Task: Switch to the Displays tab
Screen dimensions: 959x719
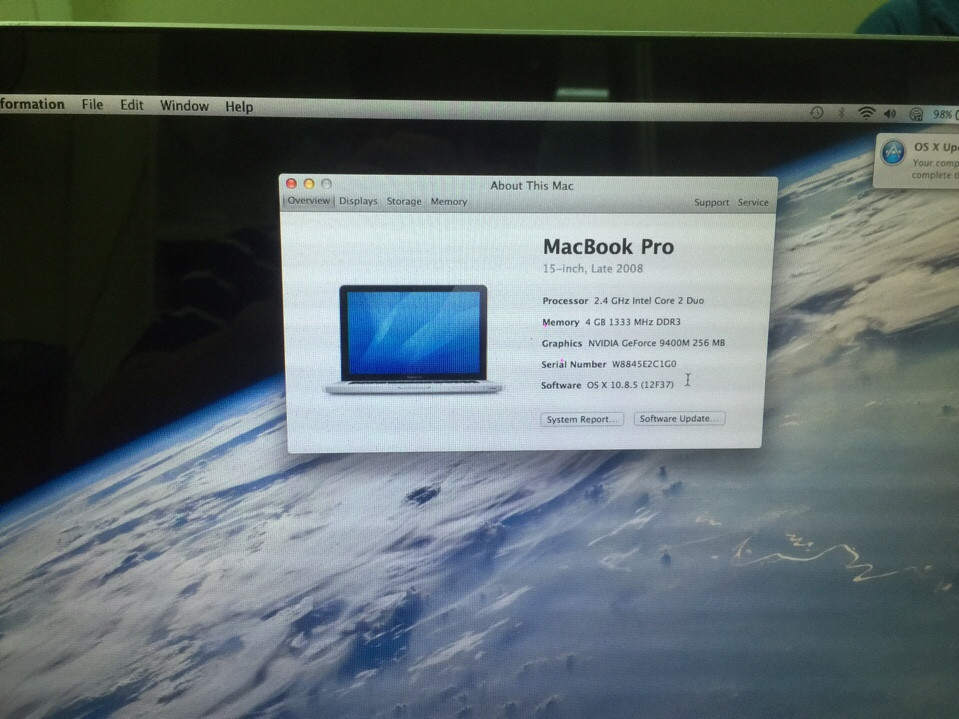Action: [x=358, y=201]
